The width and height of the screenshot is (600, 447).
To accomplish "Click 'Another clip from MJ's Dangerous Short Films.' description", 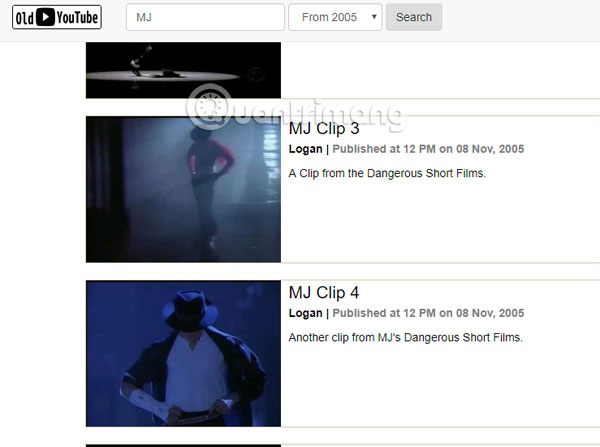I will tap(406, 338).
